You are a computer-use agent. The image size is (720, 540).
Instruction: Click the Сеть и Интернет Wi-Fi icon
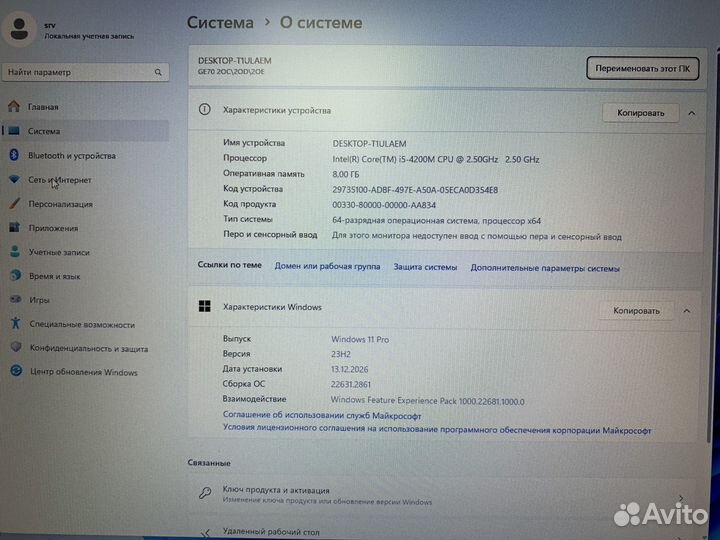point(14,179)
